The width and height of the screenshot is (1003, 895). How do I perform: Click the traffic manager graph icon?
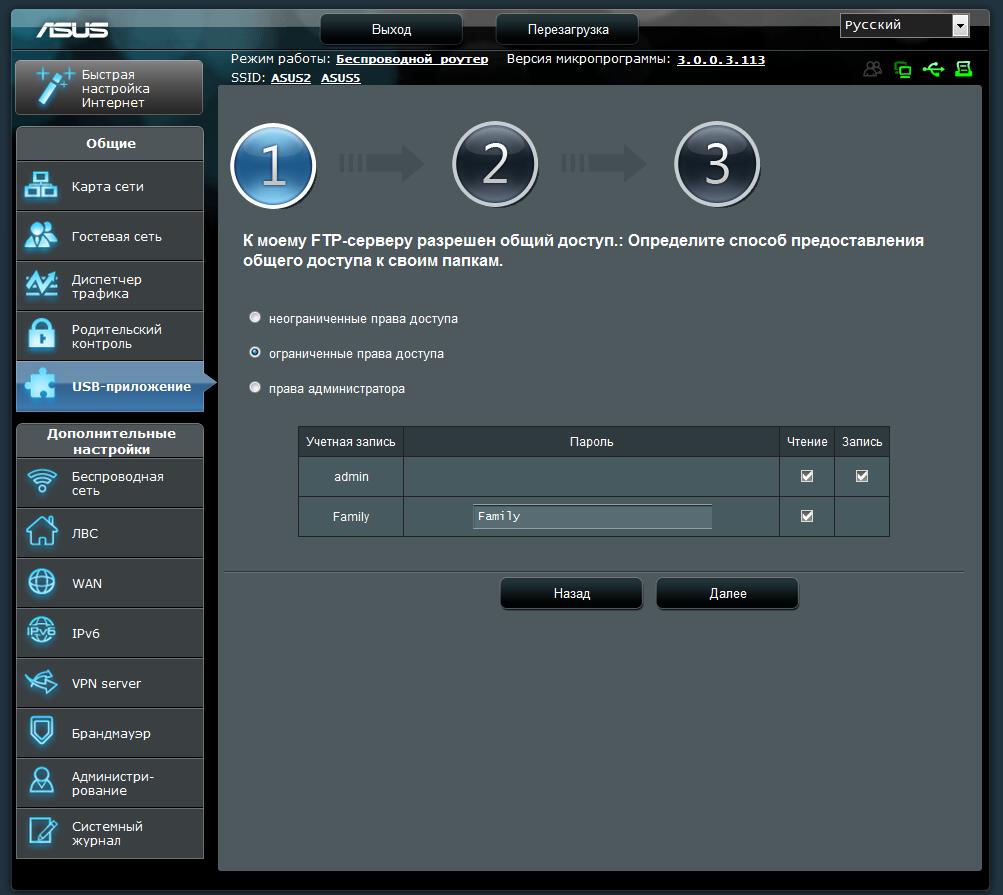41,285
